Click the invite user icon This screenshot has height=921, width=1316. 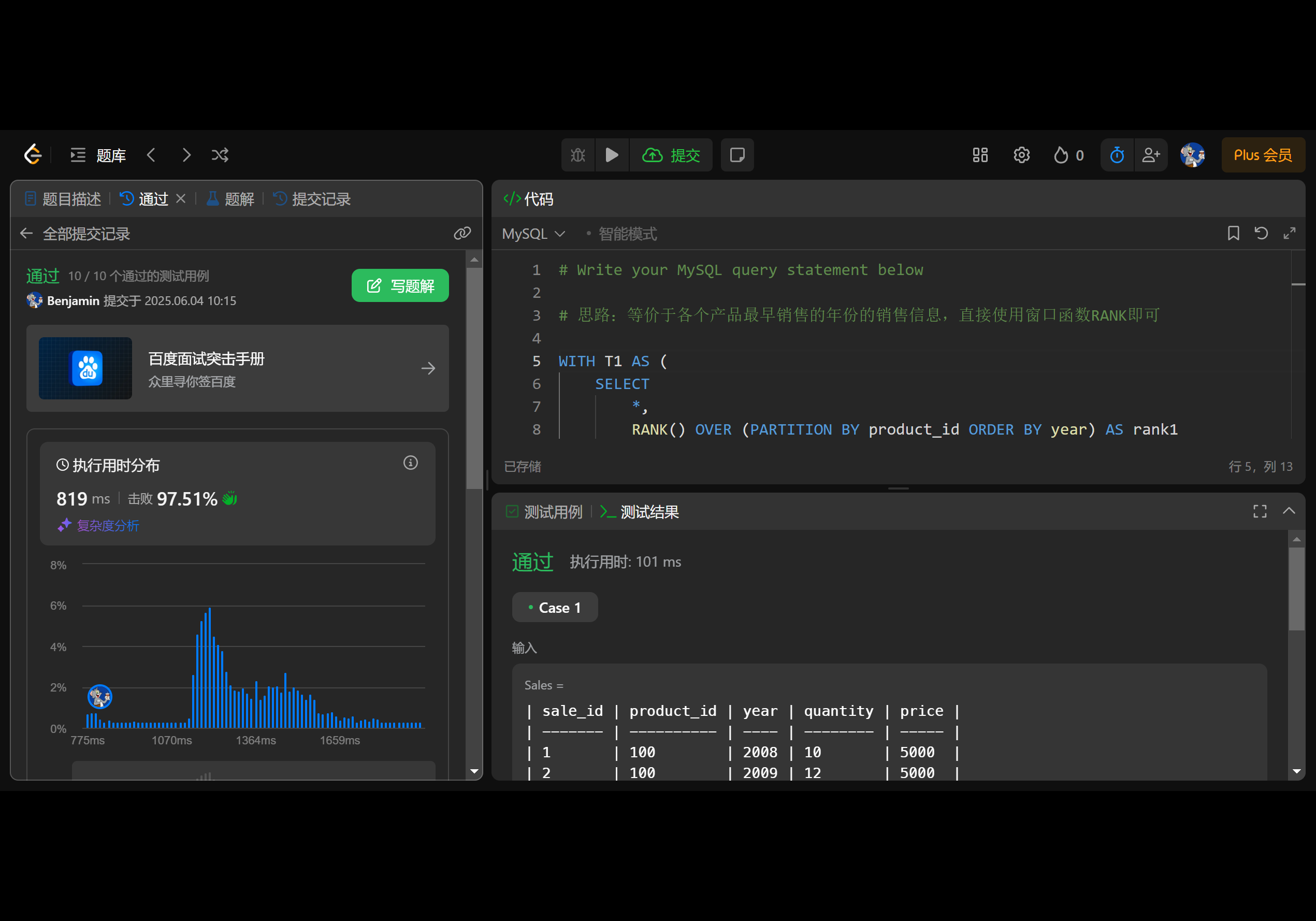[1151, 155]
